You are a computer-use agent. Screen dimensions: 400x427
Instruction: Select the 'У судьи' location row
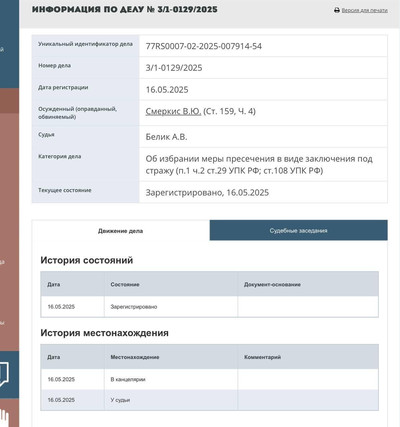point(210,400)
